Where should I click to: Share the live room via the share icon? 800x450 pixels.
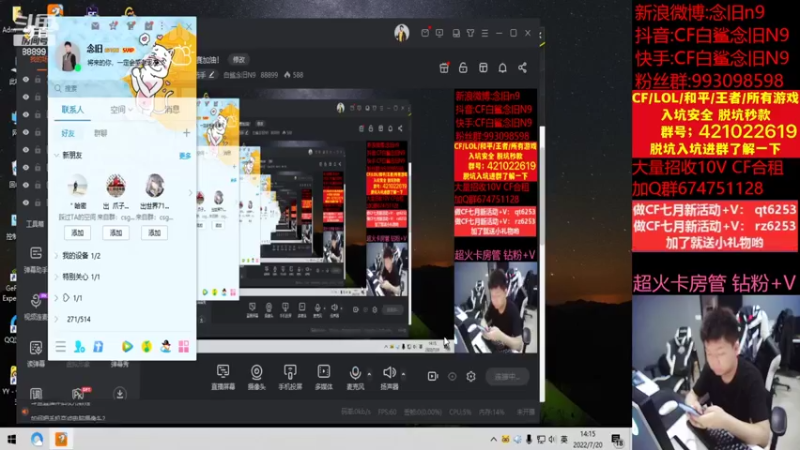[522, 68]
